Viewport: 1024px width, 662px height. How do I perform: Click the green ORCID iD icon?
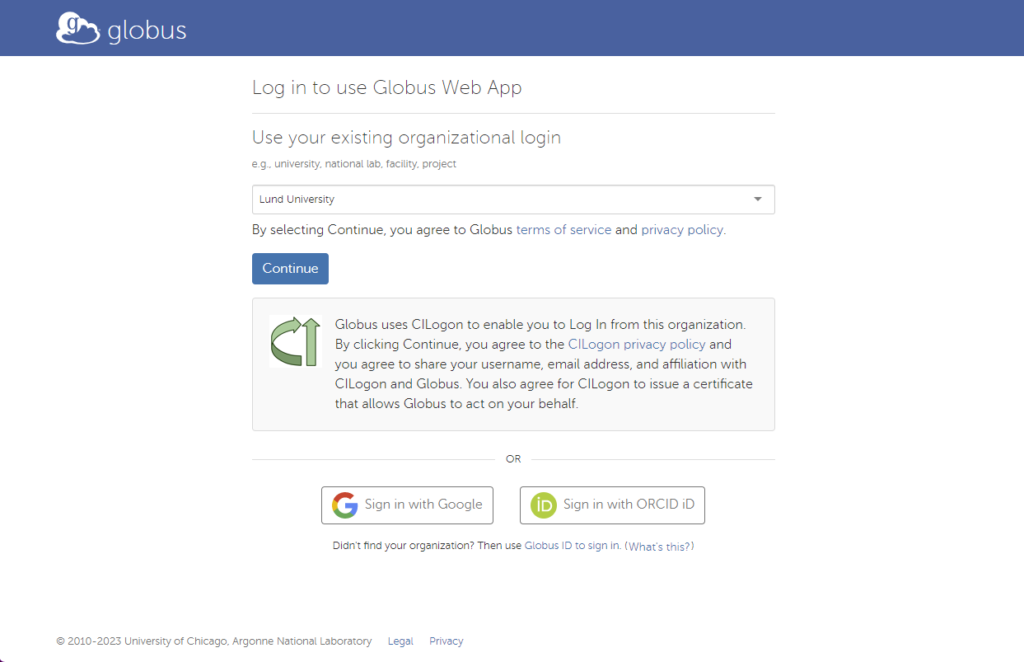coord(543,505)
